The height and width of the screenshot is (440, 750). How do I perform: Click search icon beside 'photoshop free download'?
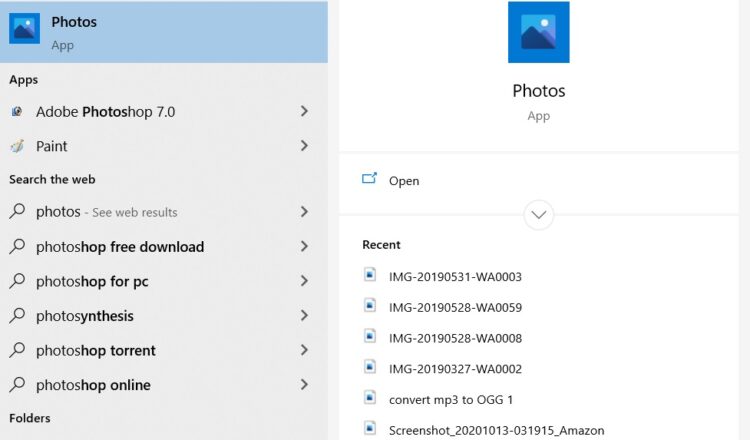click(17, 246)
